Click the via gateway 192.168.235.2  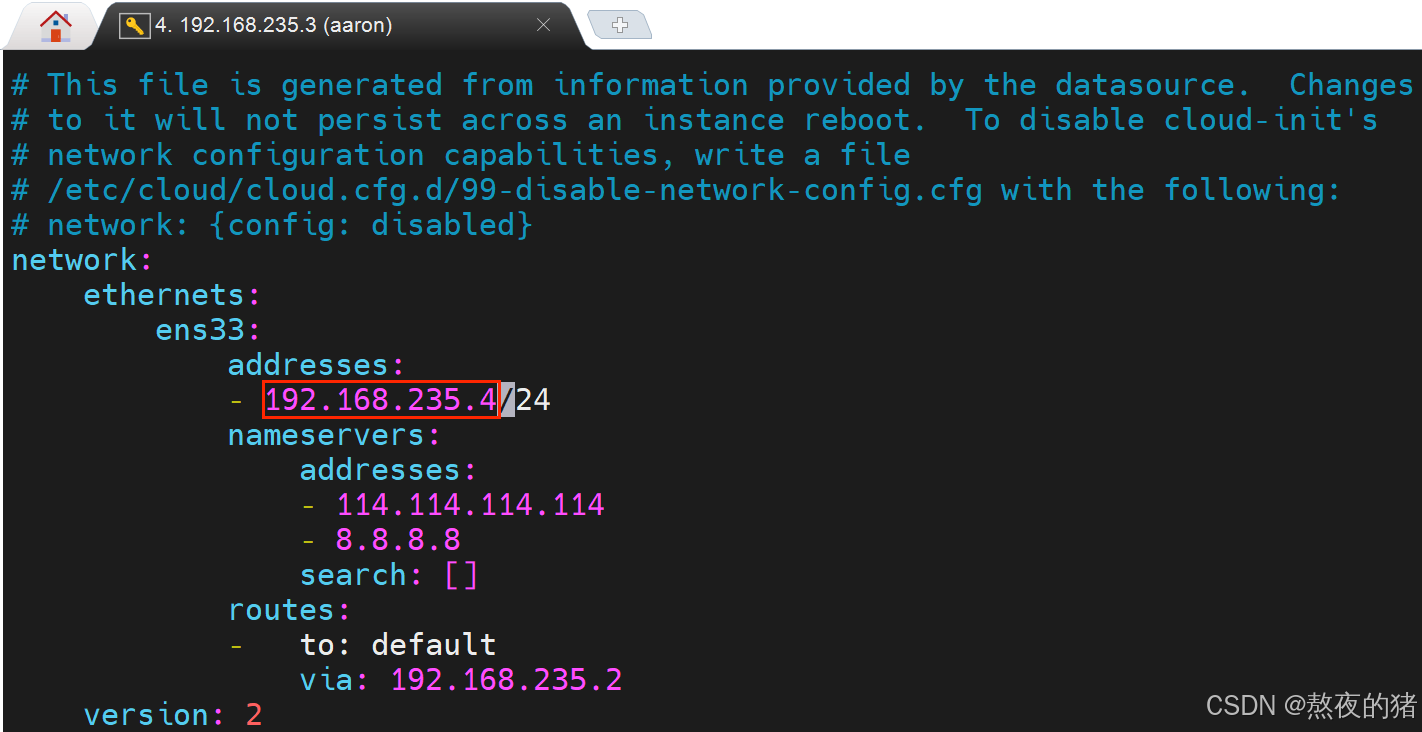[x=506, y=680]
